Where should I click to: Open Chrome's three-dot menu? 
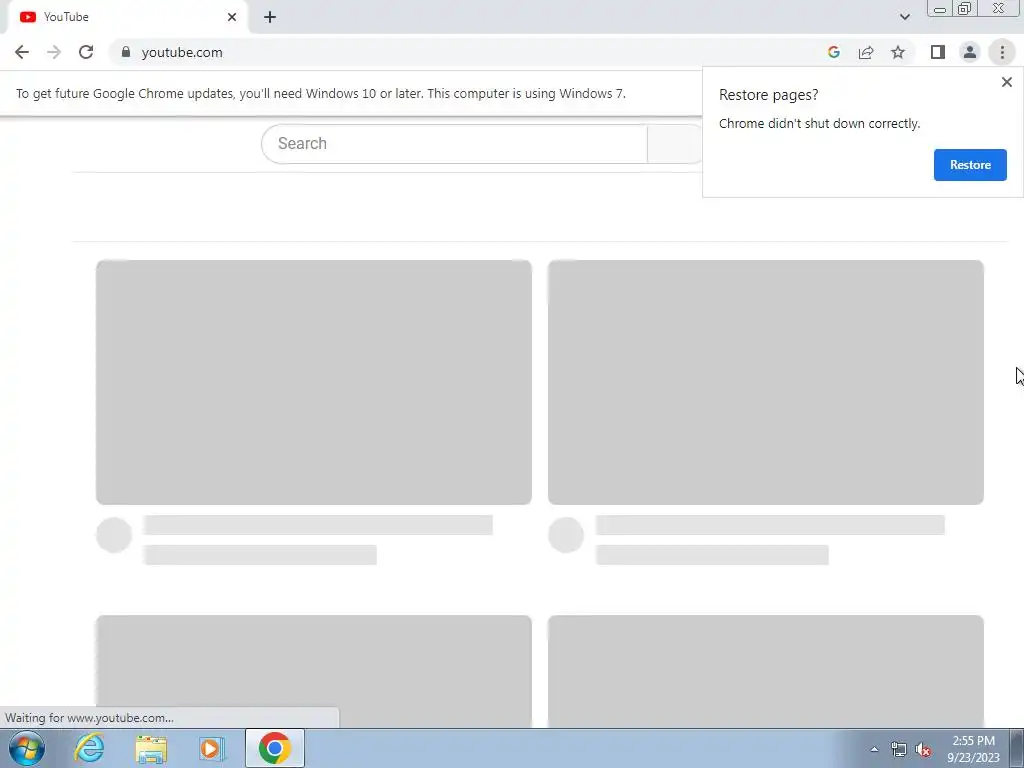(x=1002, y=52)
